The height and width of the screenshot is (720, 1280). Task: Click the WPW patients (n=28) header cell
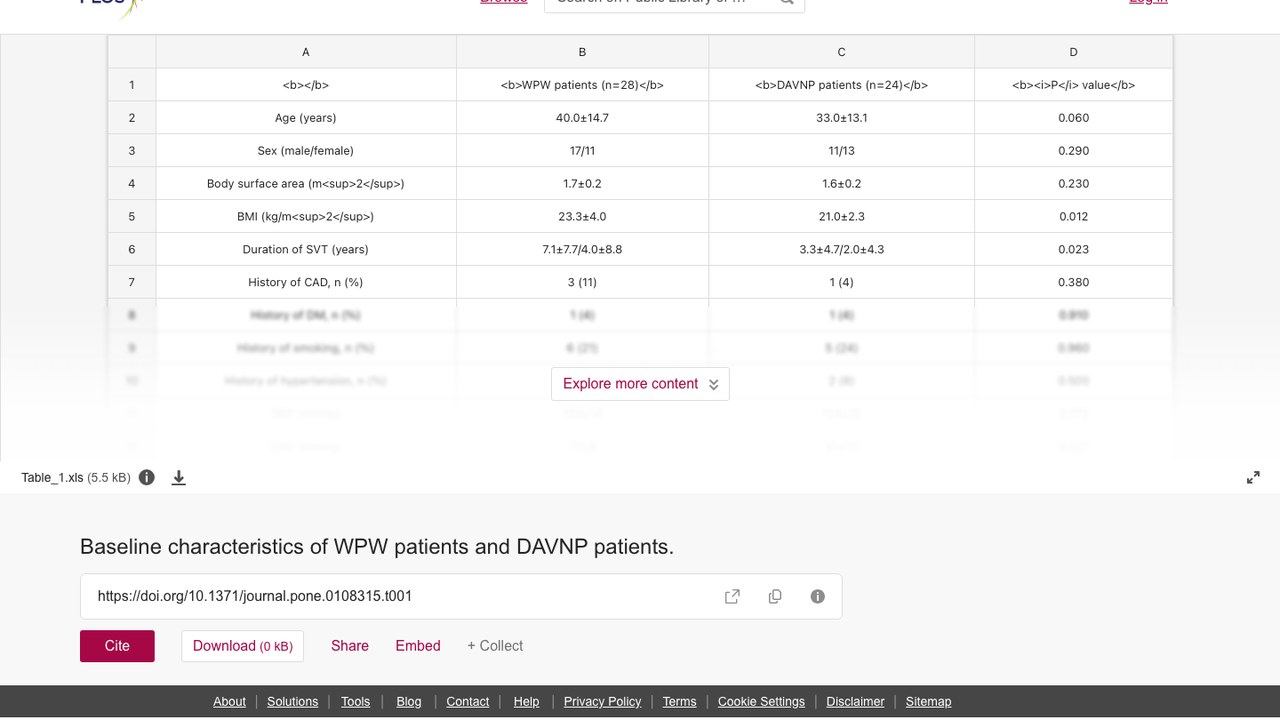pos(582,85)
